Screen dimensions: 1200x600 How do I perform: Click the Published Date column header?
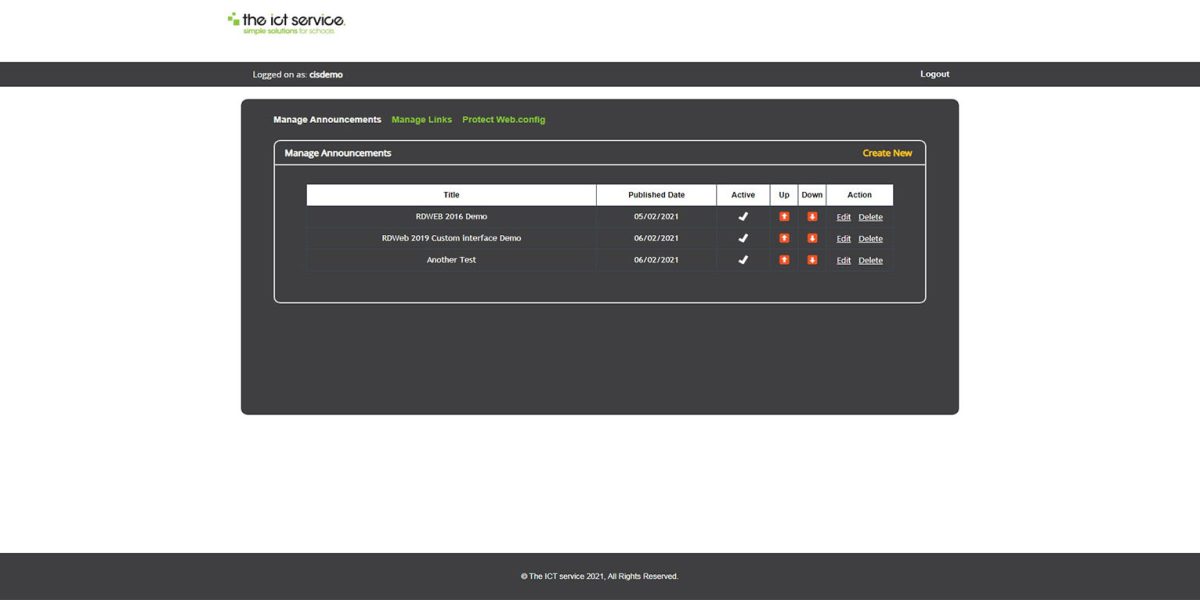coord(656,194)
